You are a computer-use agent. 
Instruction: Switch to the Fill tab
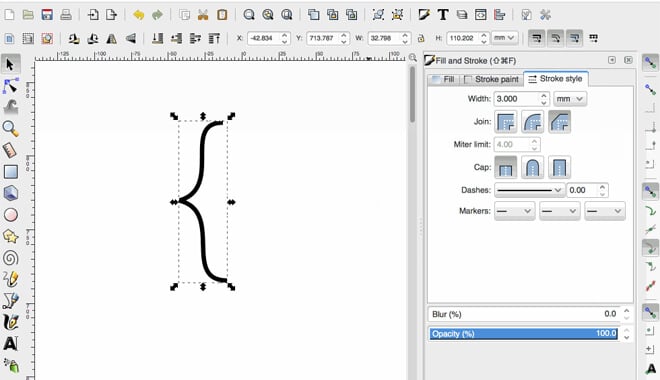point(444,79)
